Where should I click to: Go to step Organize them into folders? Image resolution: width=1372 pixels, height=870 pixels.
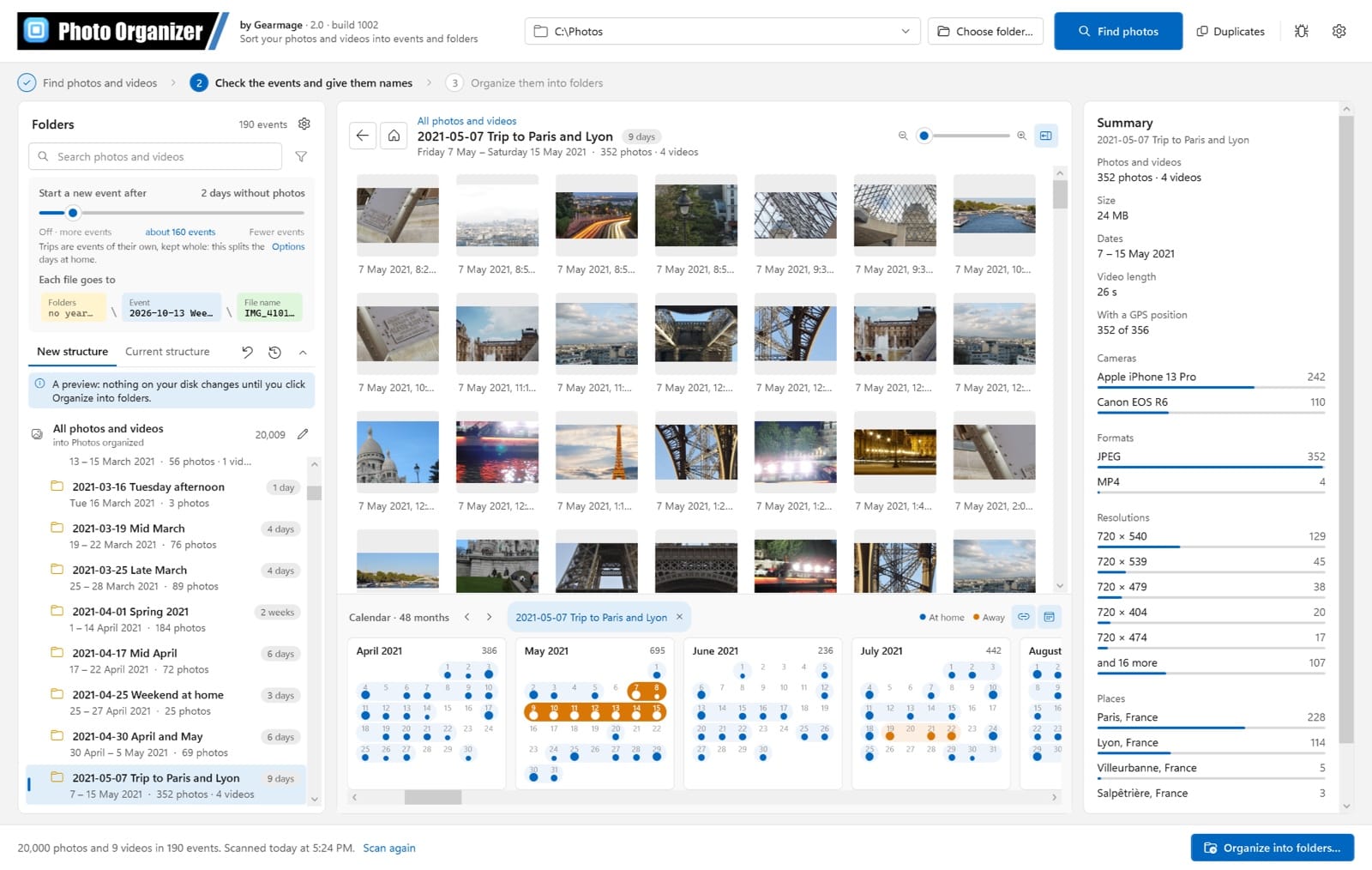[525, 83]
